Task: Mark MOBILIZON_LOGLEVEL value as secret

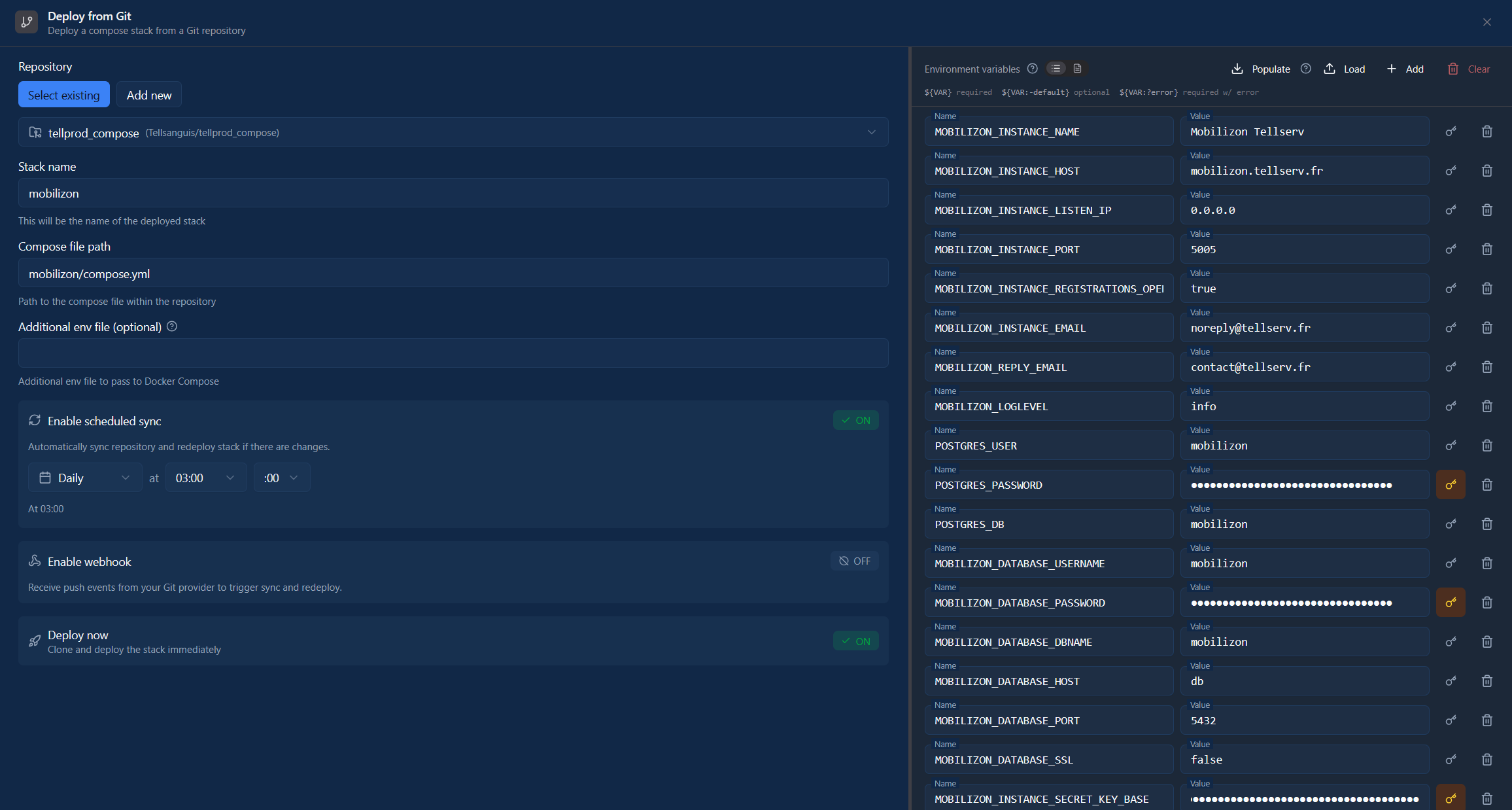Action: (1451, 406)
